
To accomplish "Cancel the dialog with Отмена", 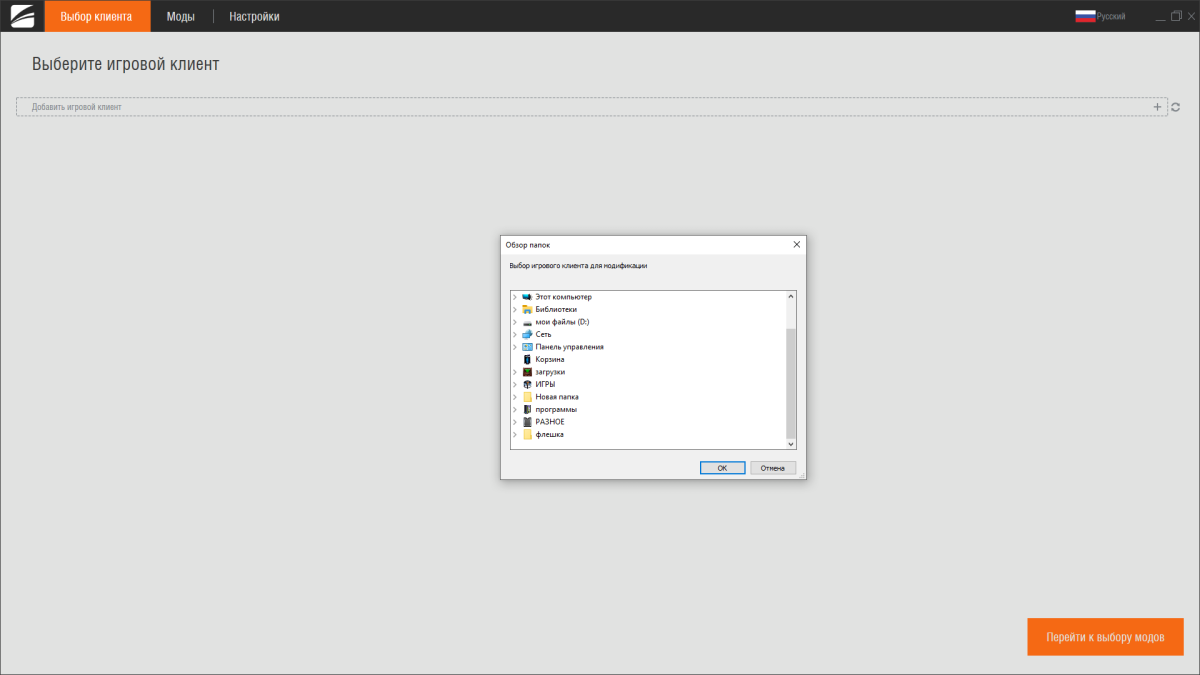I will point(773,468).
